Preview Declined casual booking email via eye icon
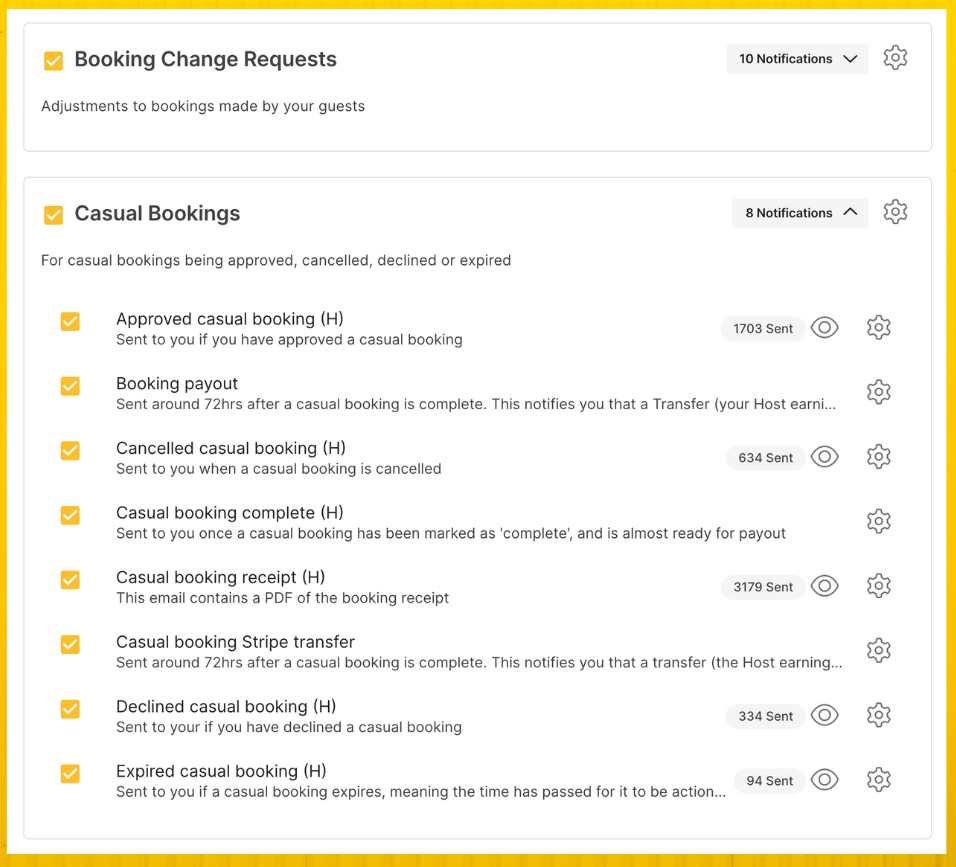The width and height of the screenshot is (956, 867). pos(825,715)
